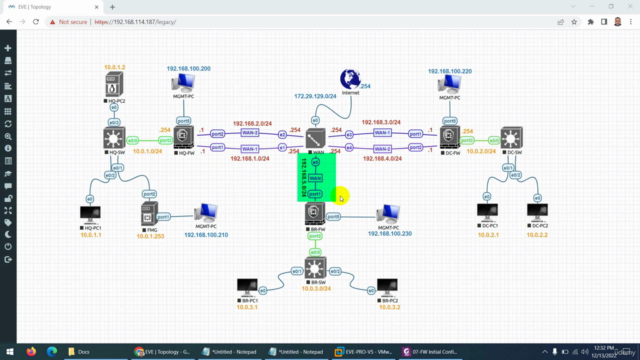
Task: Select MGMT-PC node labeled 192.168.100.200
Action: pyautogui.click(x=183, y=83)
